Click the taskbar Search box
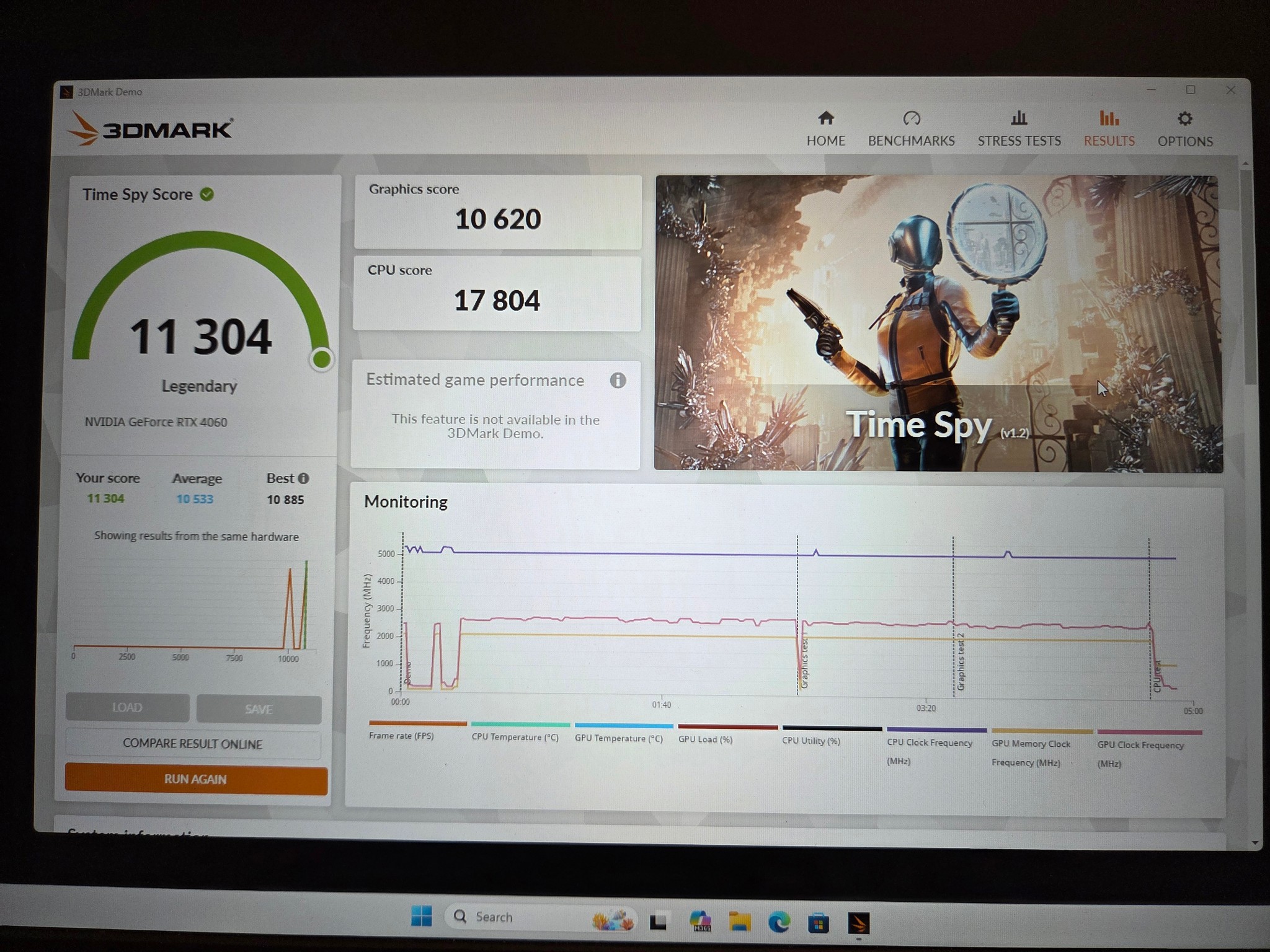Viewport: 1270px width, 952px height. pos(540,917)
